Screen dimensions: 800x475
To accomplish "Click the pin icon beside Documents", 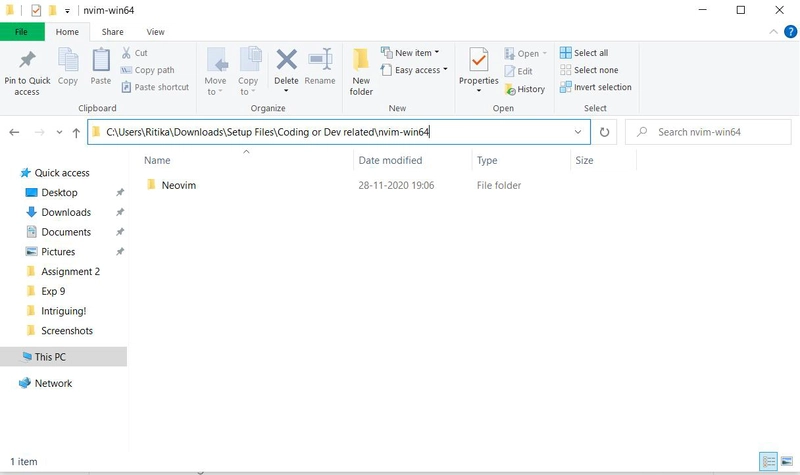I will pyautogui.click(x=119, y=232).
